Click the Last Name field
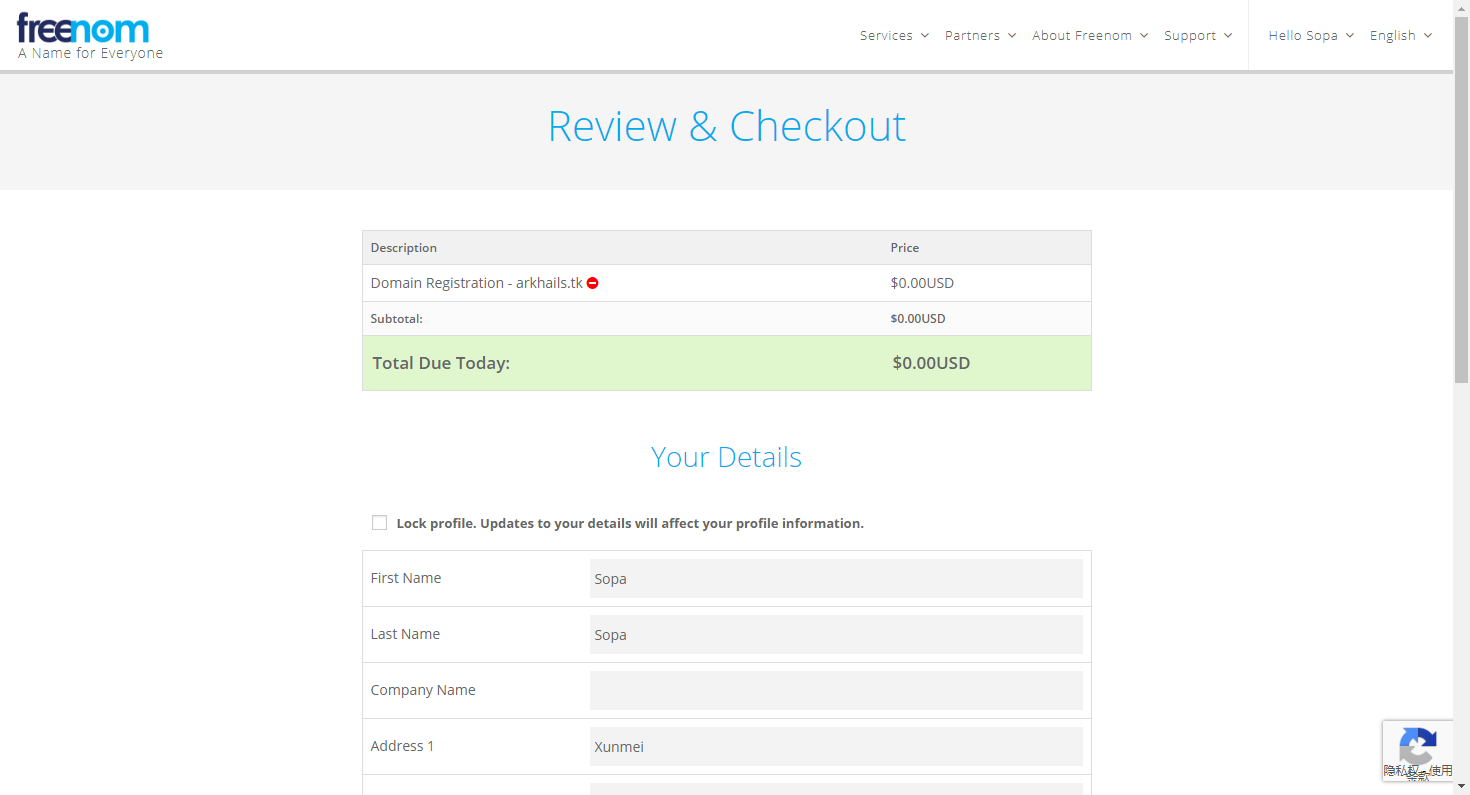 click(x=836, y=634)
